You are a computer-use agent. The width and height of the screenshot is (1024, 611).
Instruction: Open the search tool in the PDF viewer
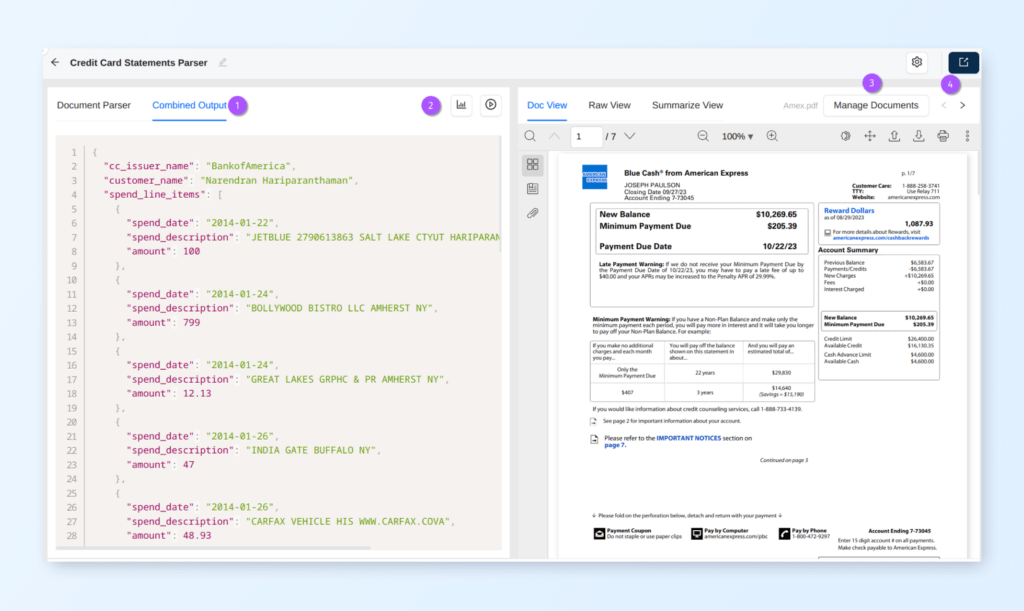(530, 135)
